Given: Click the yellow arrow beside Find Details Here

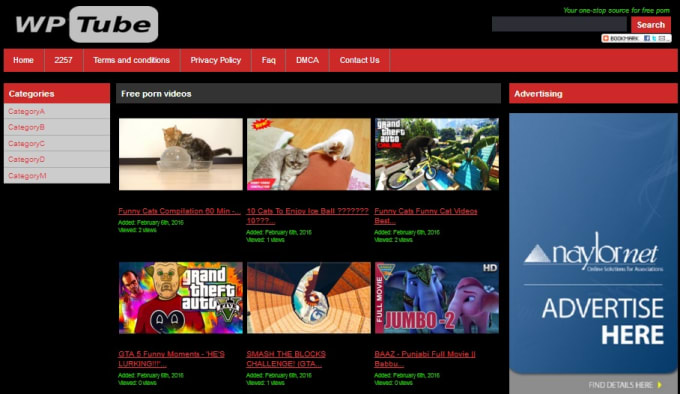Looking at the screenshot, I should click(x=659, y=385).
